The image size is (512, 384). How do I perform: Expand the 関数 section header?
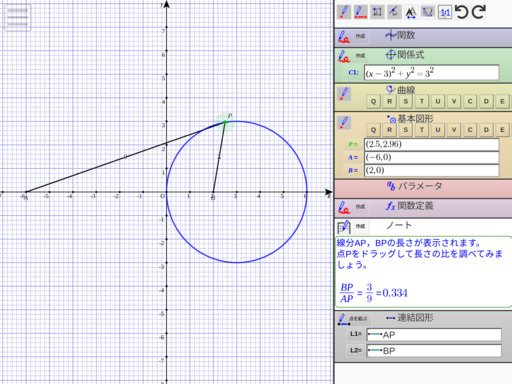point(400,35)
